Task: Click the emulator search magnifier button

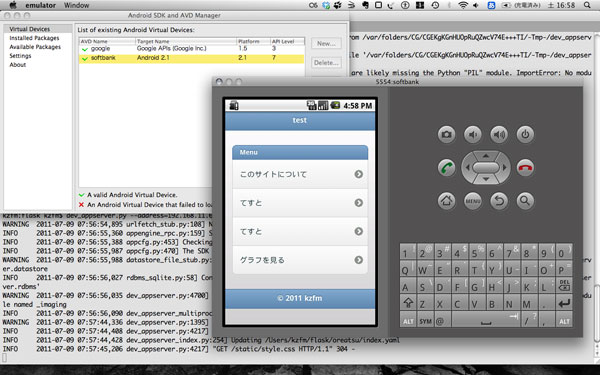Action: (x=525, y=201)
